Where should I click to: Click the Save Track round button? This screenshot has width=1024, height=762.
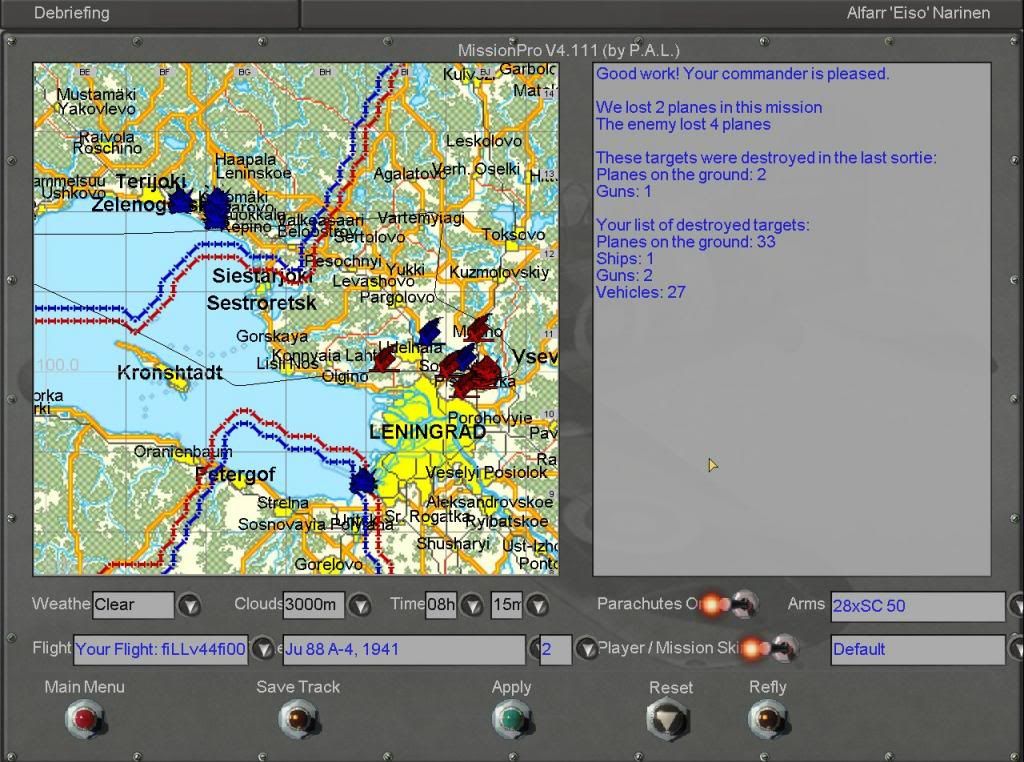[x=297, y=718]
